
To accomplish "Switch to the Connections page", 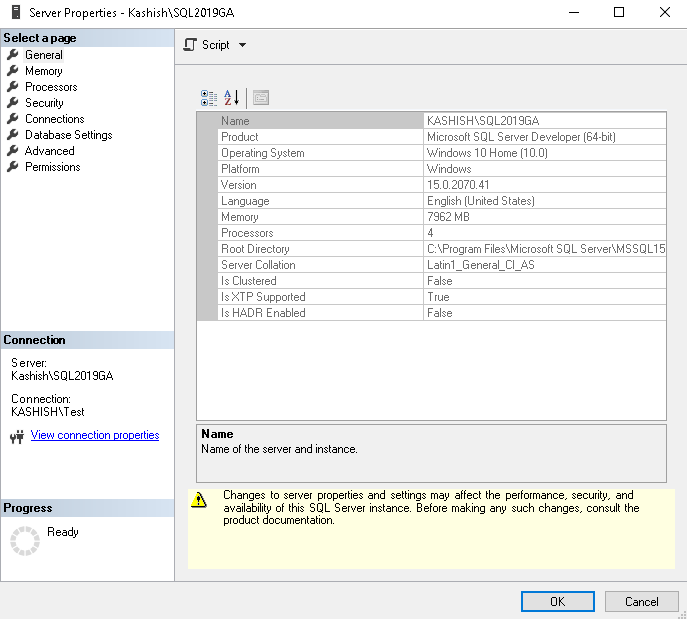I will 54,119.
